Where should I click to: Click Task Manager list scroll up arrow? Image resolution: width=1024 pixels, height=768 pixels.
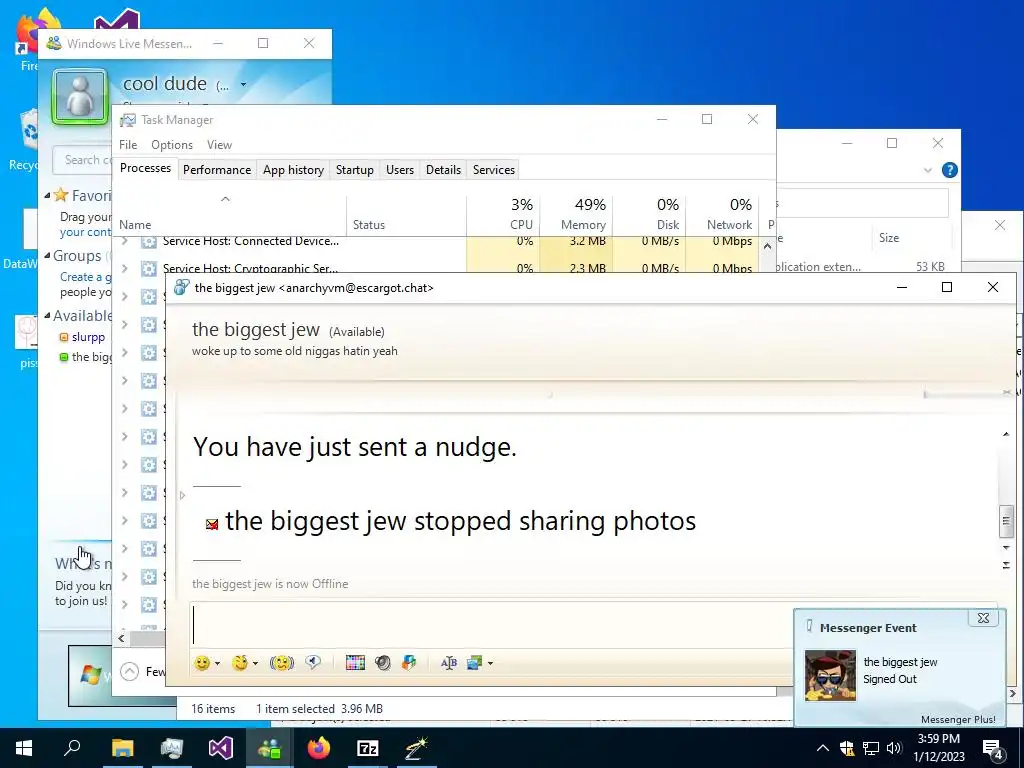767,246
